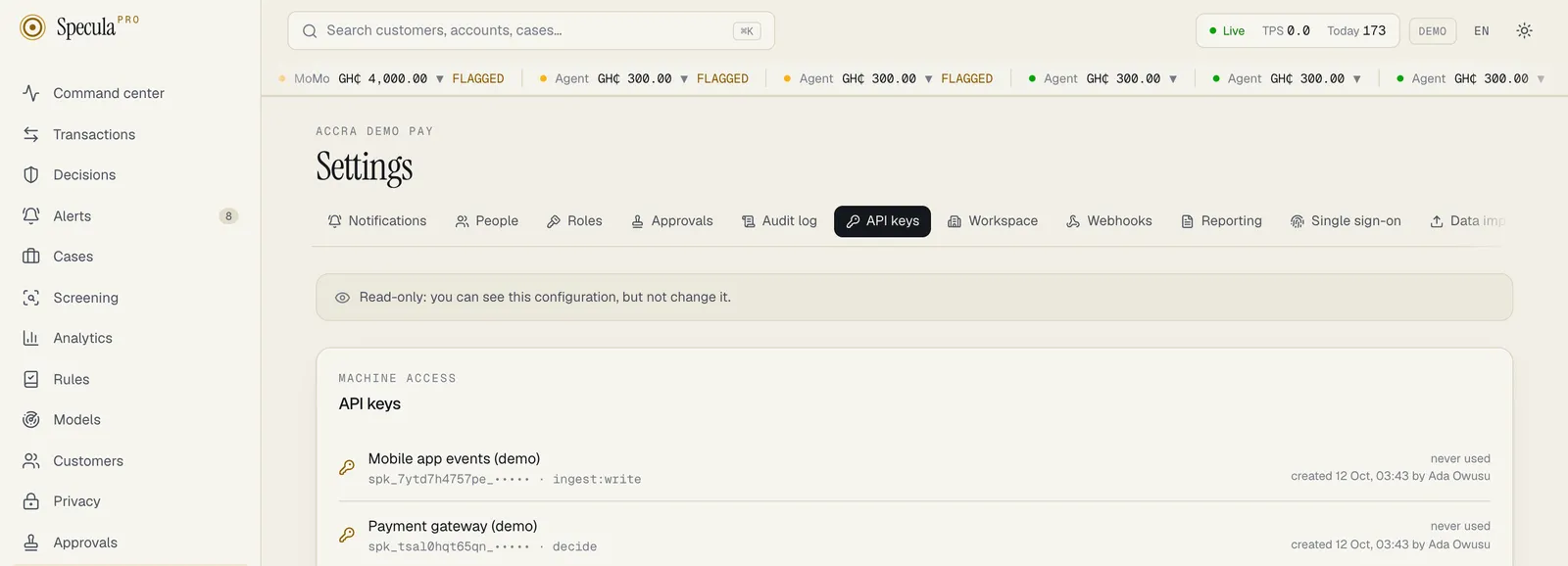Switch to Webhooks tab
The image size is (1568, 566).
coord(1109,221)
